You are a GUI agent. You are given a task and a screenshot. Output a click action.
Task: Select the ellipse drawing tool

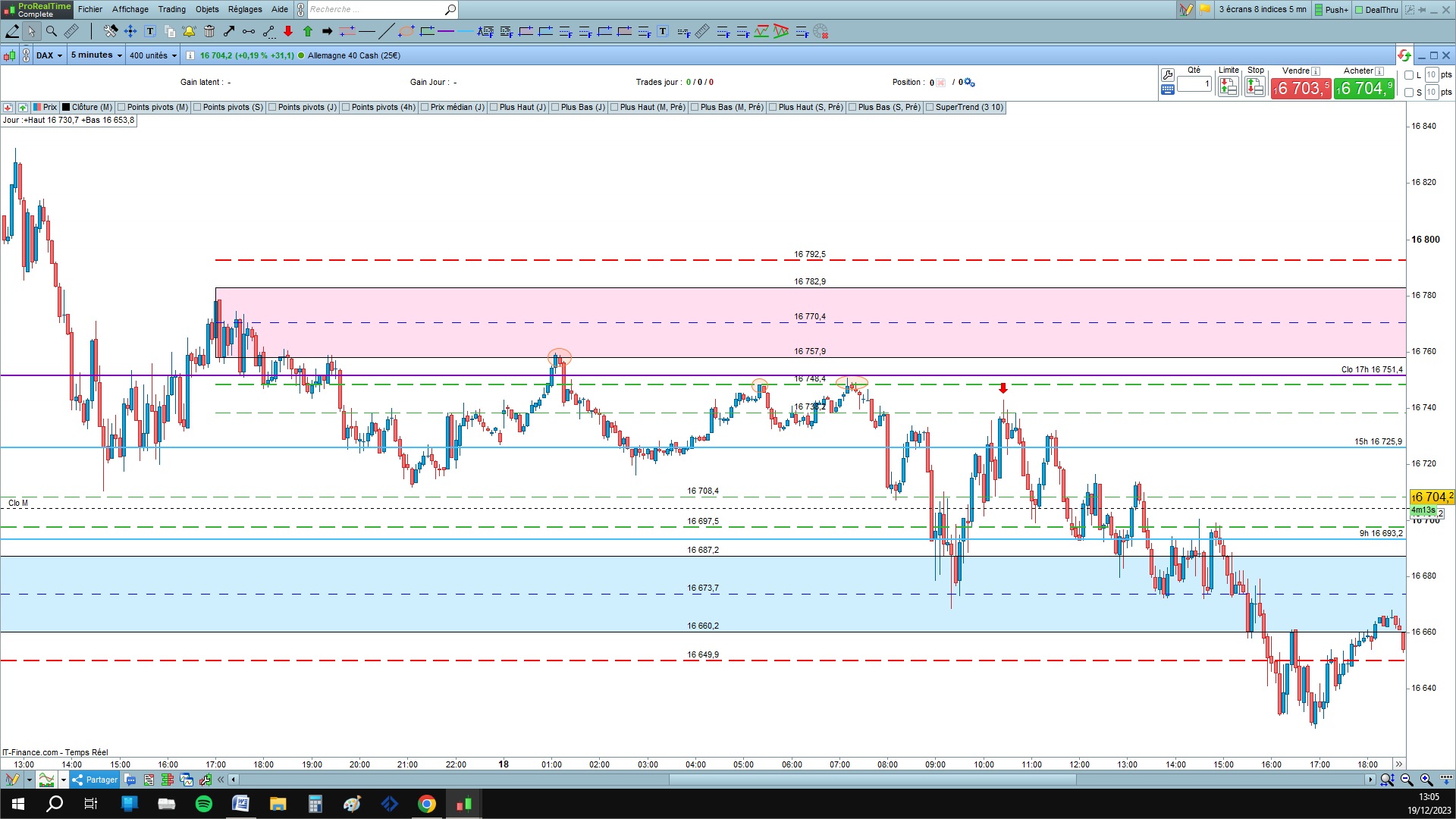pyautogui.click(x=406, y=31)
